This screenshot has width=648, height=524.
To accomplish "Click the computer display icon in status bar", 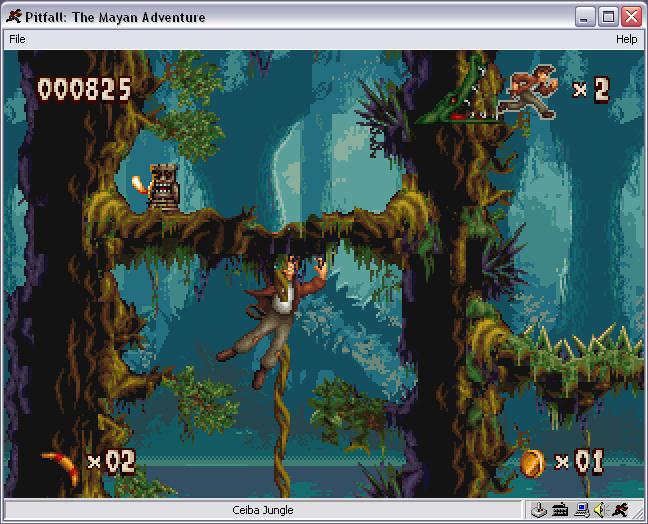I will 581,510.
